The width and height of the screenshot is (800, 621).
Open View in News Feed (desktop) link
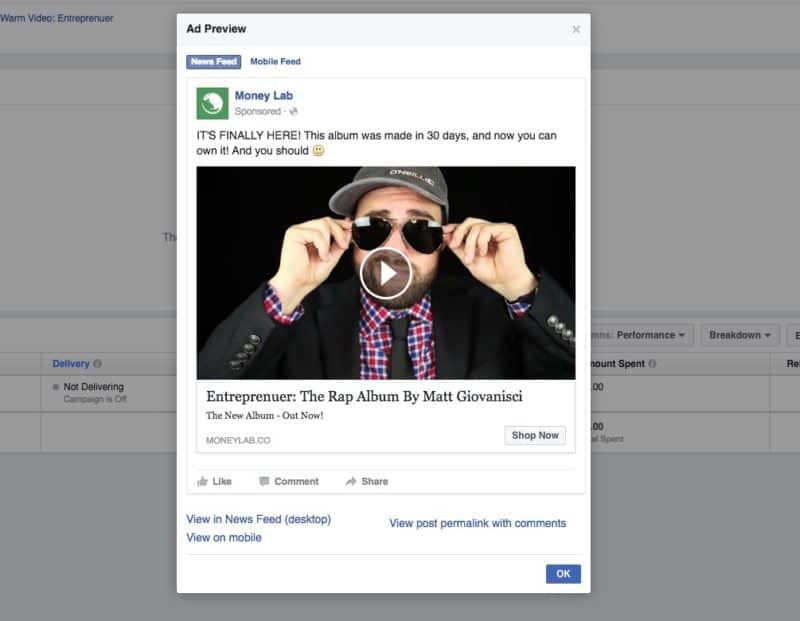point(259,519)
